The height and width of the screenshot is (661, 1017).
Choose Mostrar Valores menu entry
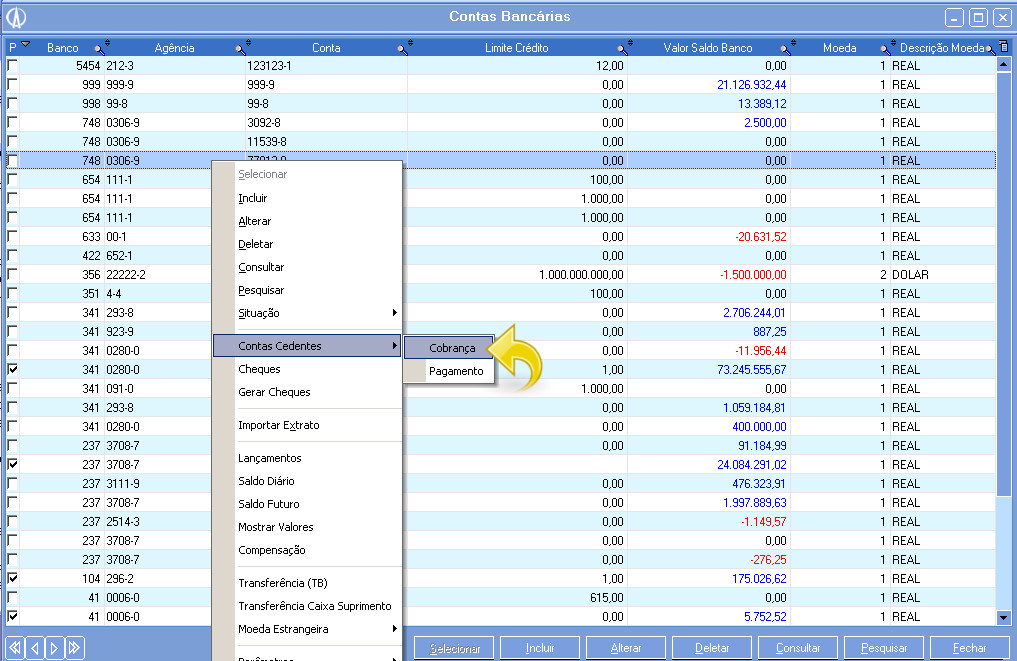pos(307,527)
